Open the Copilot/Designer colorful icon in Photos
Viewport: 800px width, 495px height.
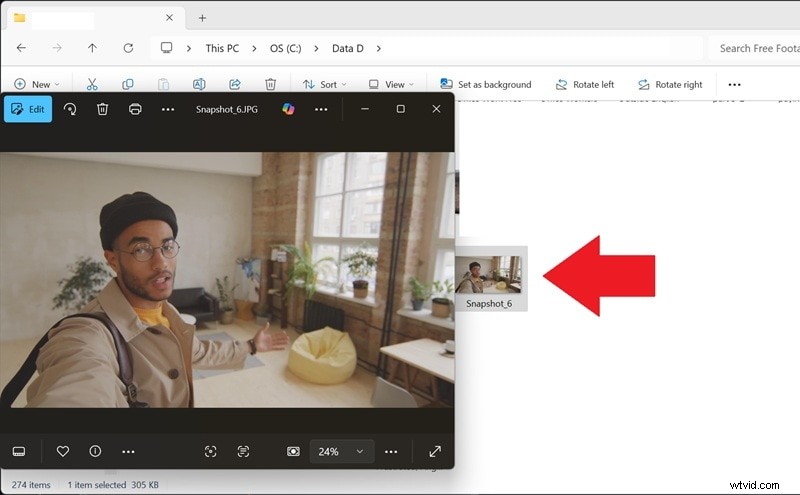[x=289, y=109]
